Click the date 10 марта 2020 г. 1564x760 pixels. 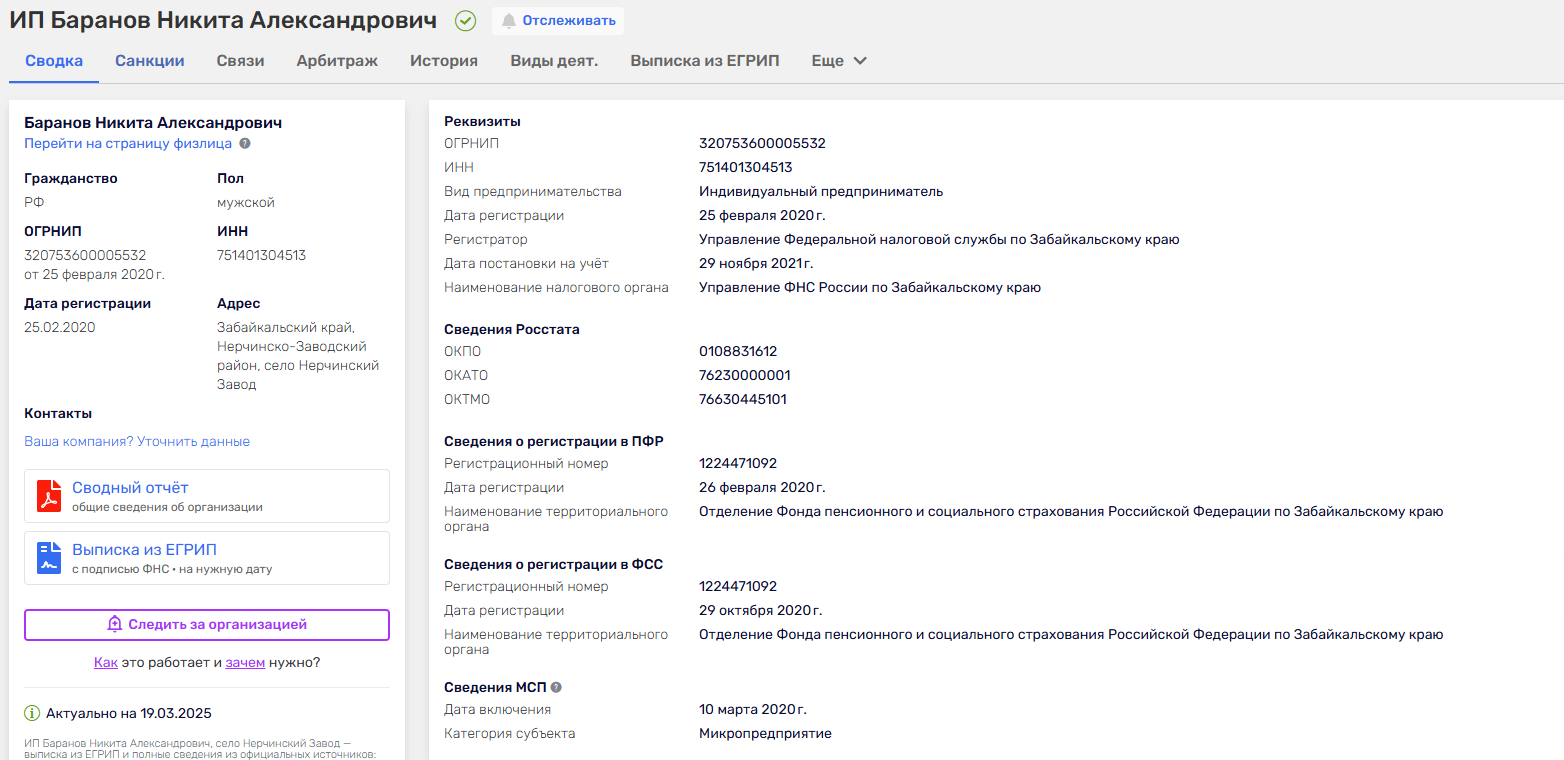click(753, 710)
